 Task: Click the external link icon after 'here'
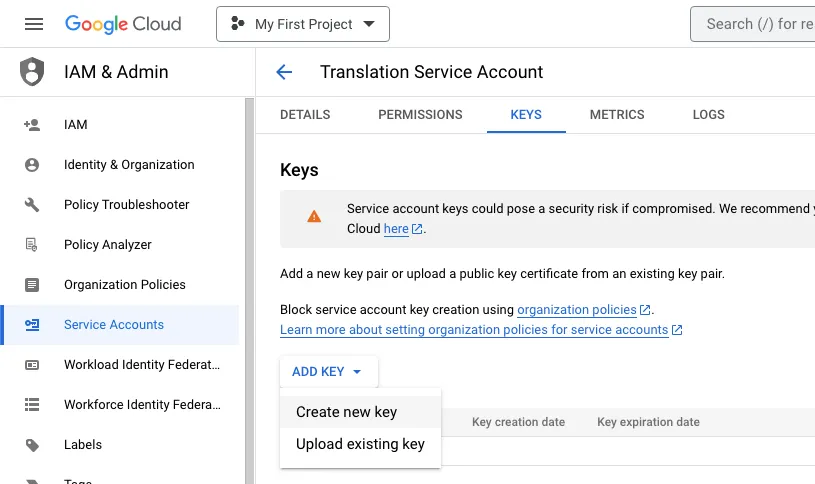click(x=417, y=229)
